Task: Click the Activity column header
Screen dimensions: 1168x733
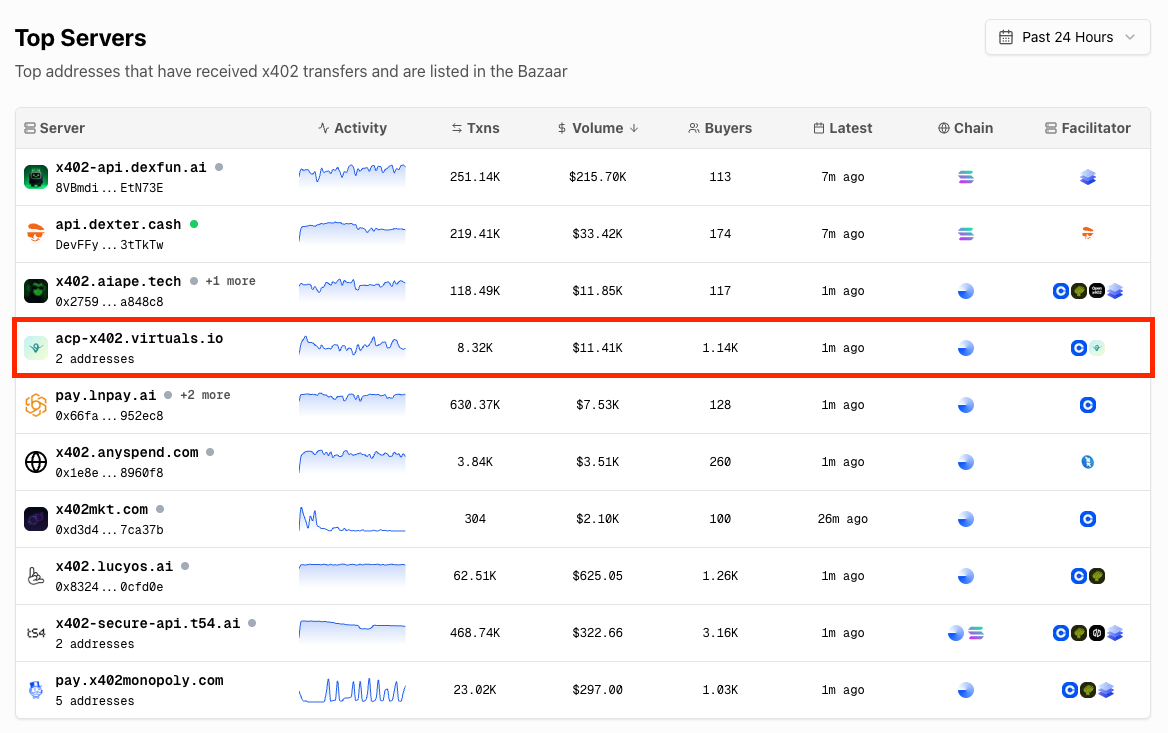Action: 352,128
